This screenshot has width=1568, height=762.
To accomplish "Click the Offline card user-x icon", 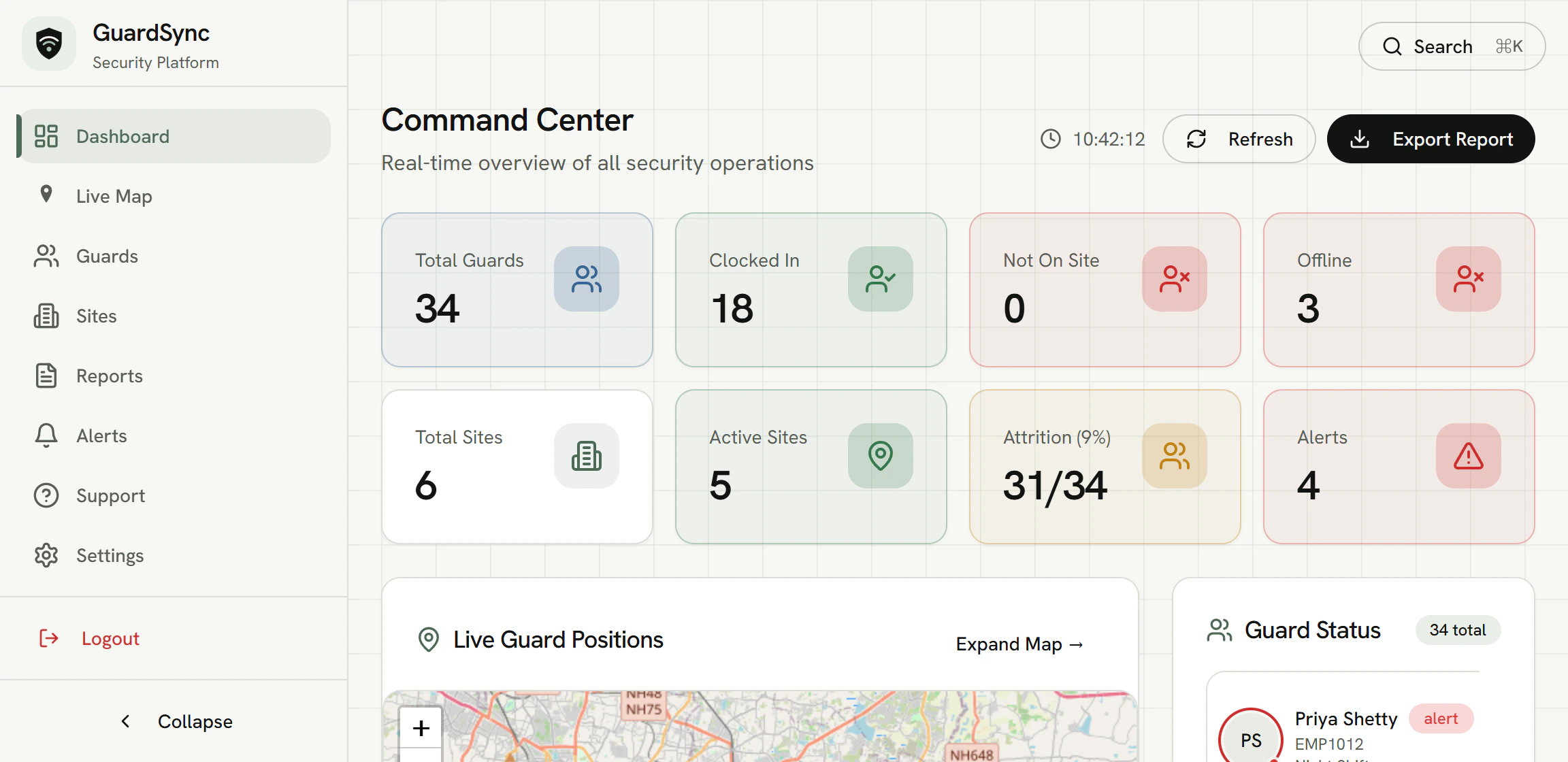I will (1469, 279).
